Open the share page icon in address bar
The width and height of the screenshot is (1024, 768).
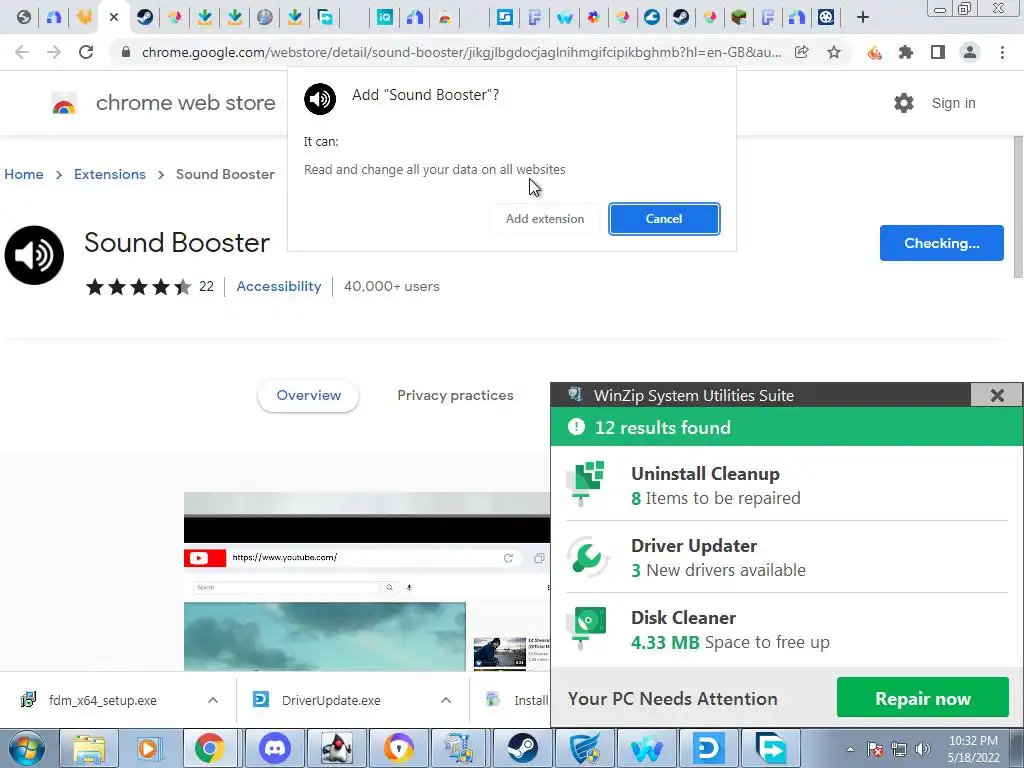[801, 52]
